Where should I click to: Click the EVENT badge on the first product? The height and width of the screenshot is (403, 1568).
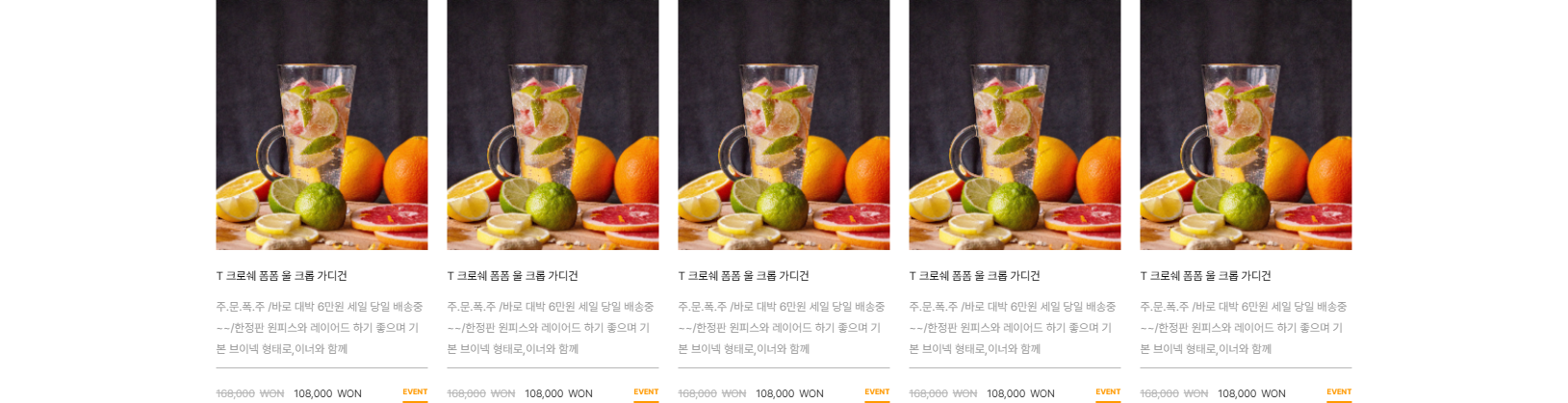click(415, 392)
